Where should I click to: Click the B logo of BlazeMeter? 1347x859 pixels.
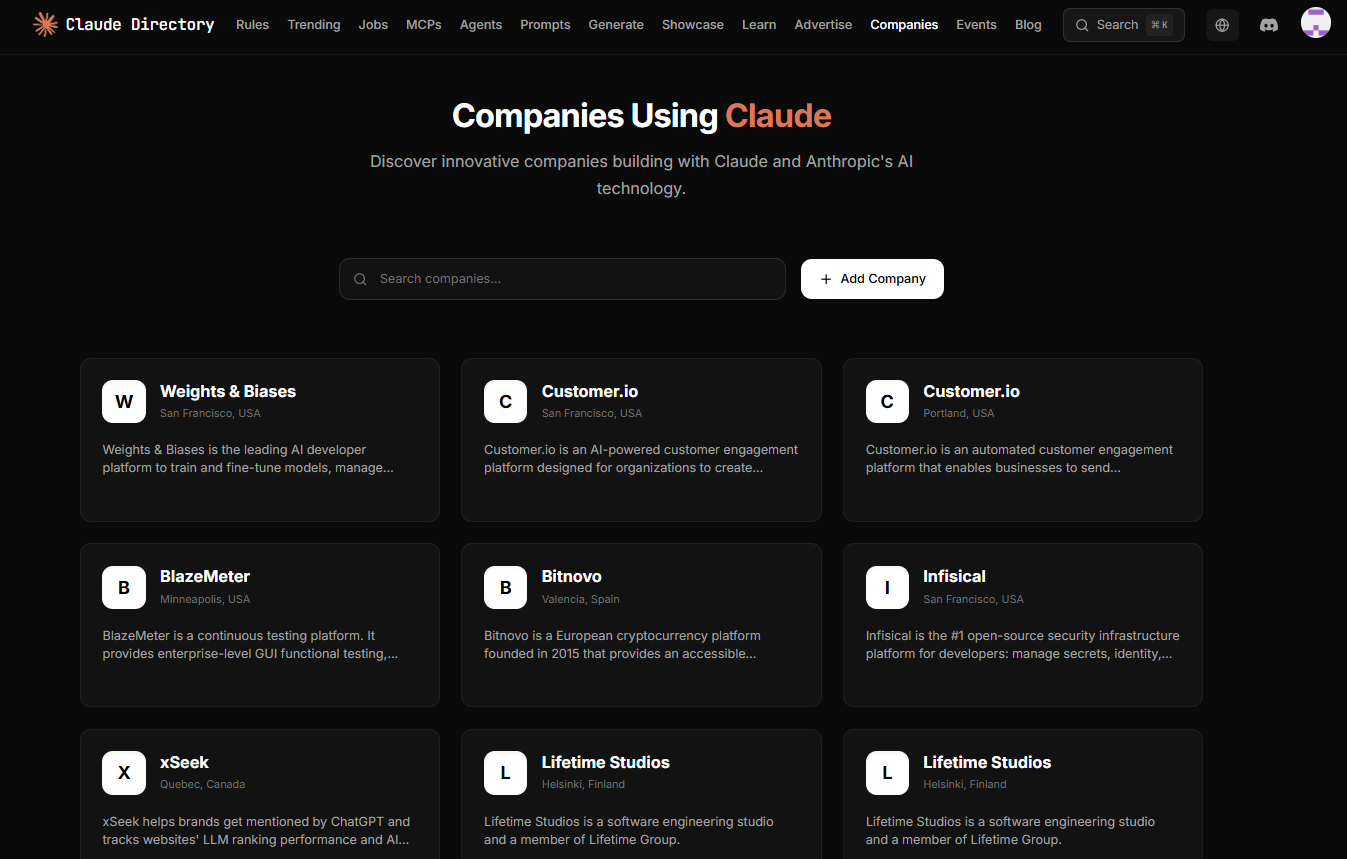coord(124,587)
